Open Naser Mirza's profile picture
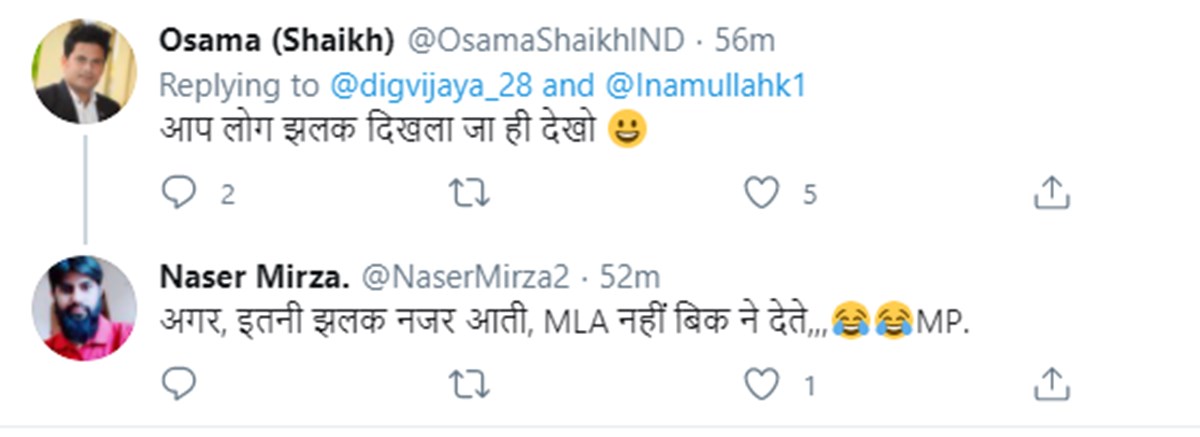 [x=84, y=308]
